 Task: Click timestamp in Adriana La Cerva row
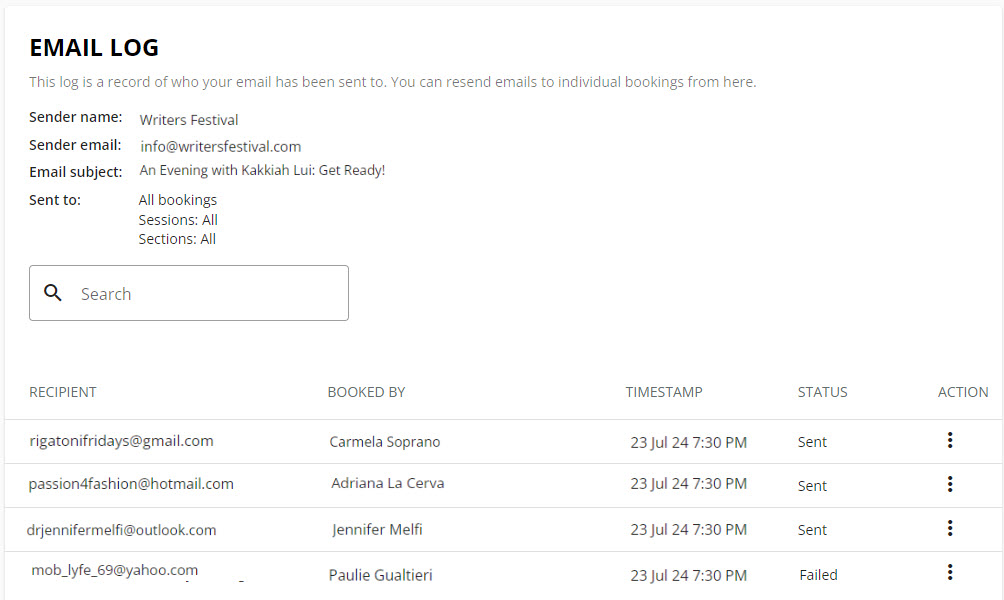[688, 483]
